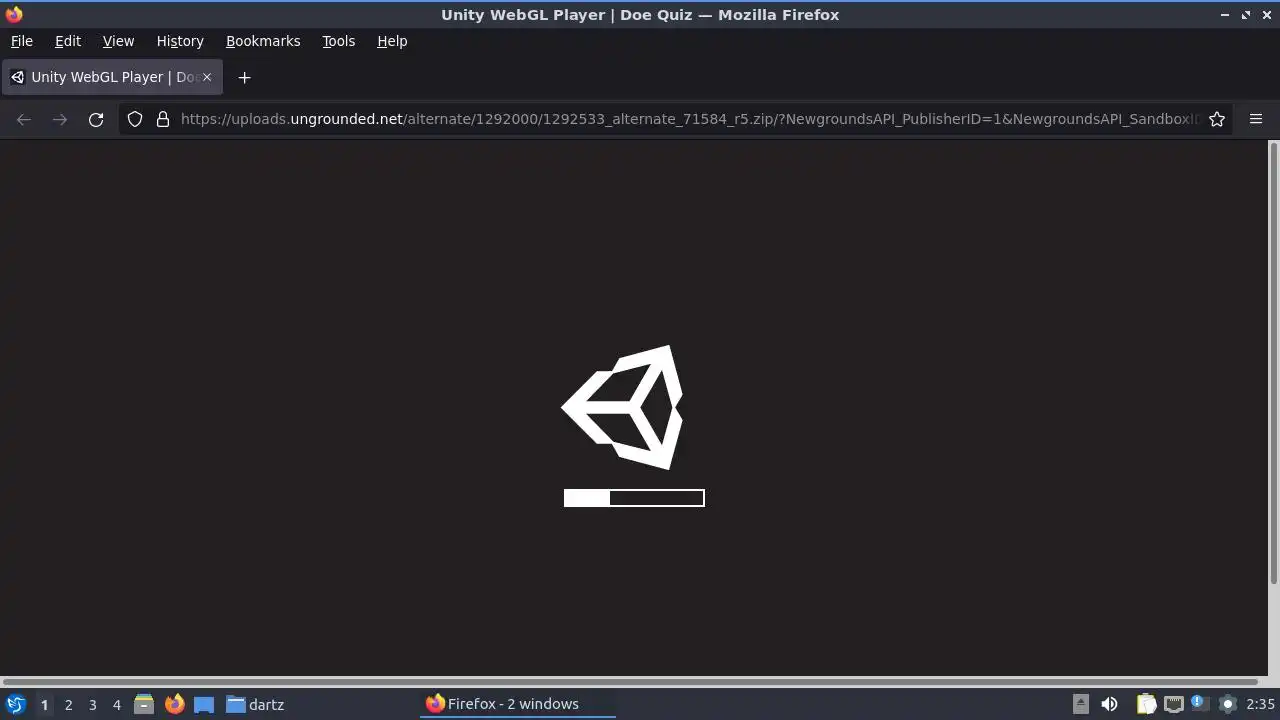Click the Unity logo on loading screen
Image resolution: width=1280 pixels, height=720 pixels.
tap(623, 407)
